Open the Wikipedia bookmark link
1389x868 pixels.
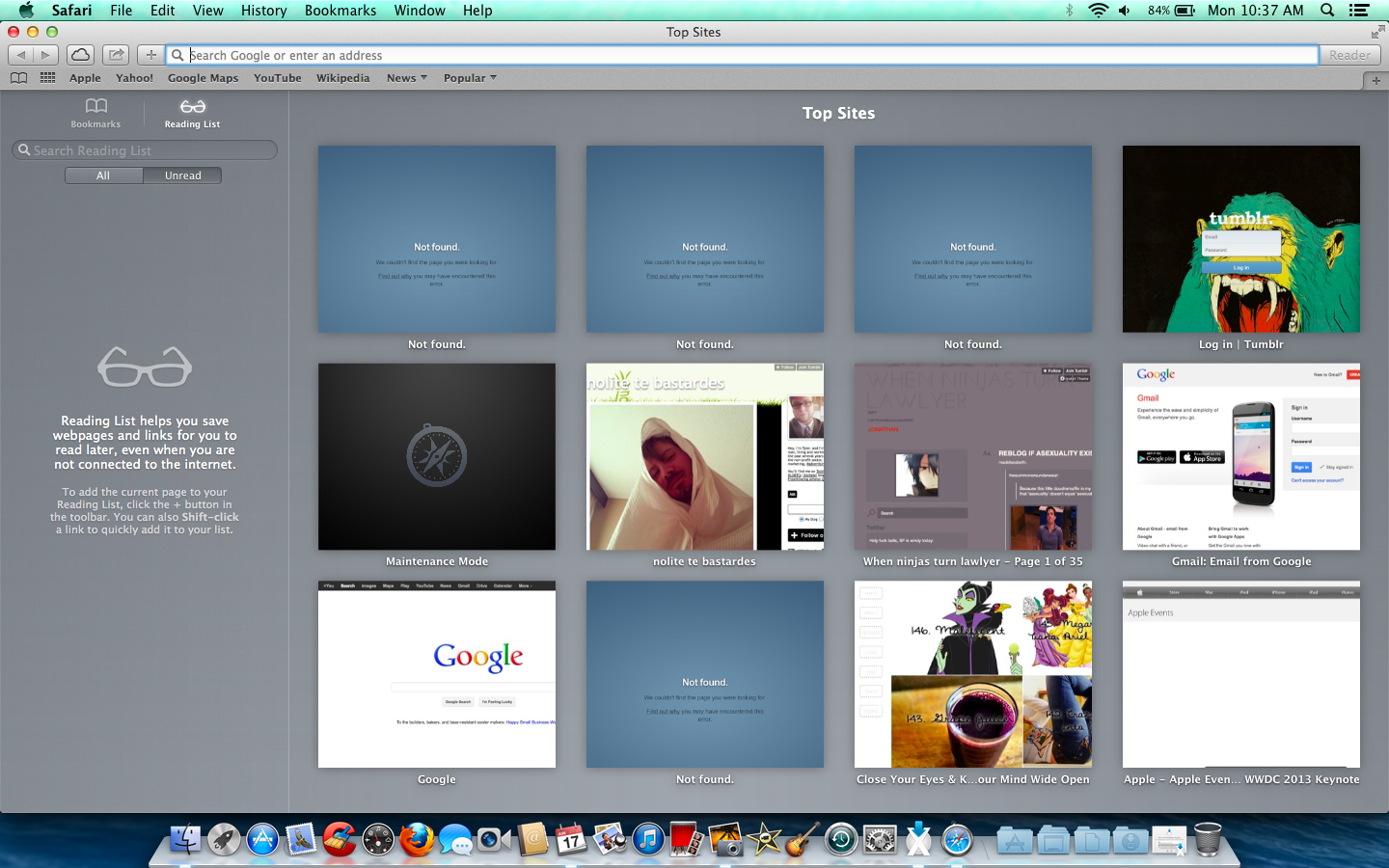(x=342, y=78)
